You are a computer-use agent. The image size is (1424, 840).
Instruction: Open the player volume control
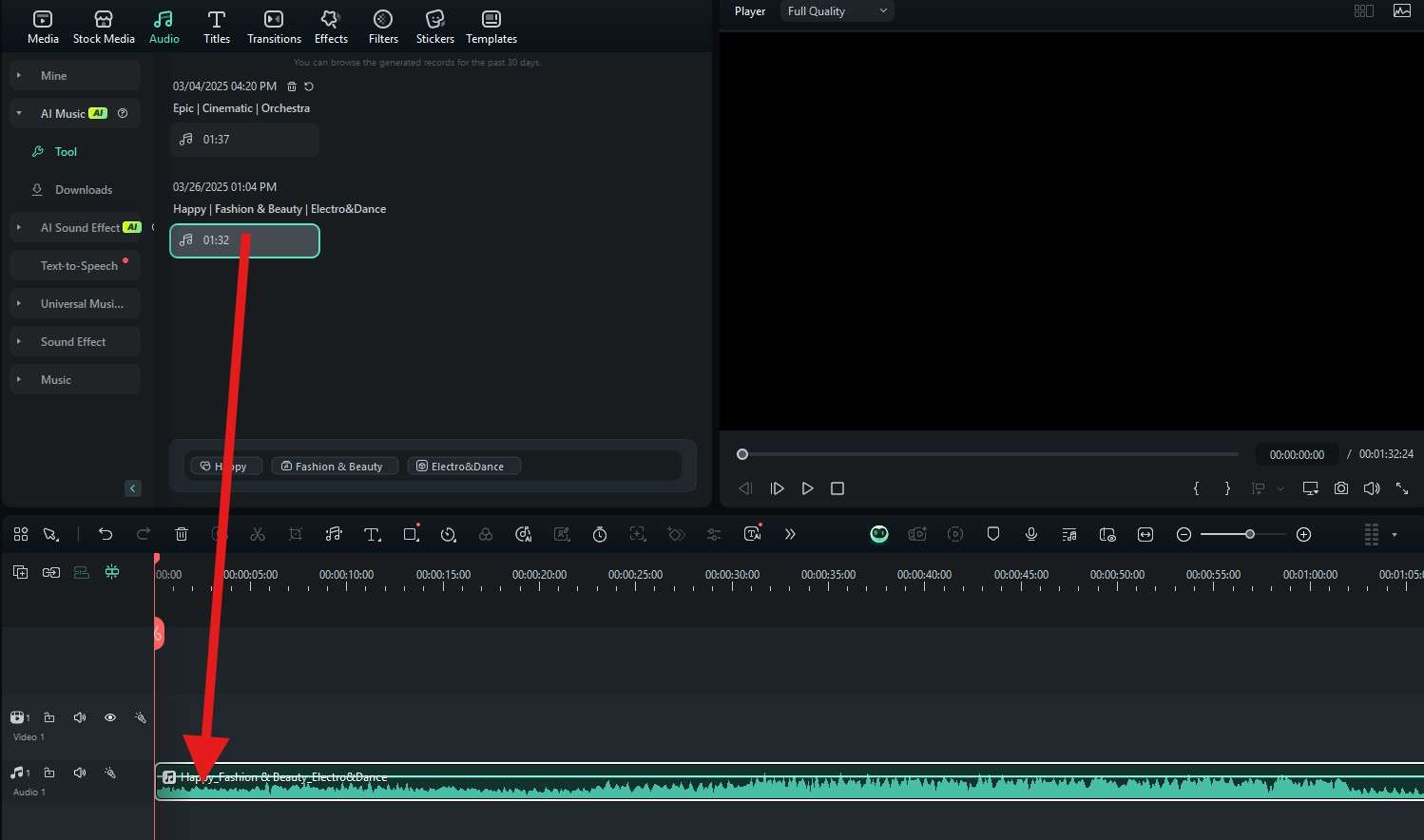[x=1372, y=488]
